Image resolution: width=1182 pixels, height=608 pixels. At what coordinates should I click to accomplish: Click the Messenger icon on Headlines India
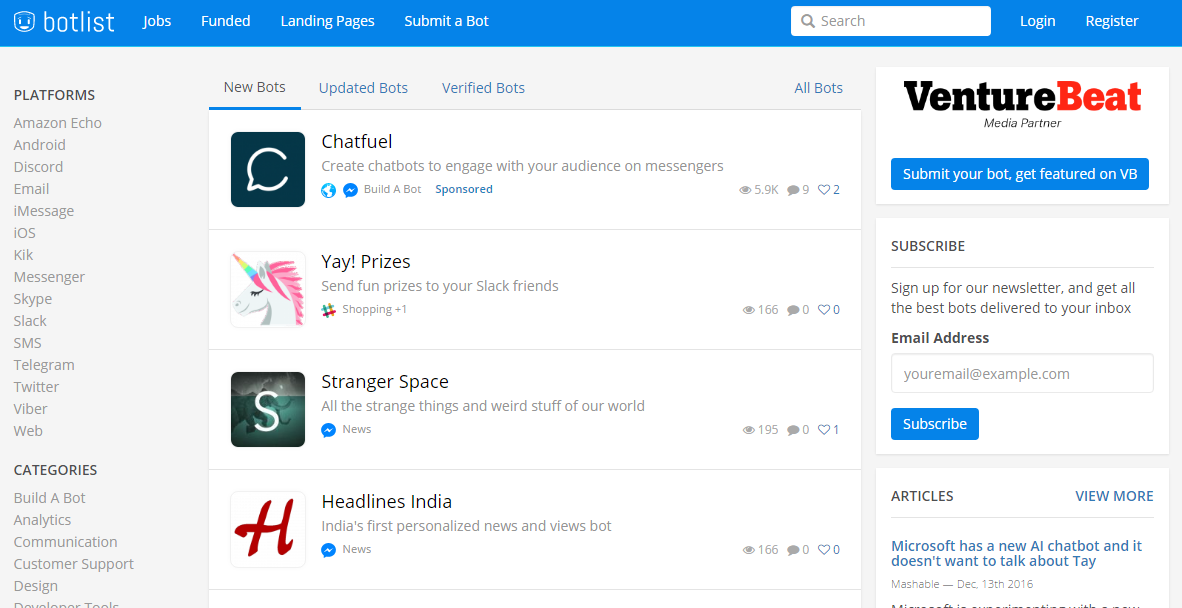[x=329, y=550]
